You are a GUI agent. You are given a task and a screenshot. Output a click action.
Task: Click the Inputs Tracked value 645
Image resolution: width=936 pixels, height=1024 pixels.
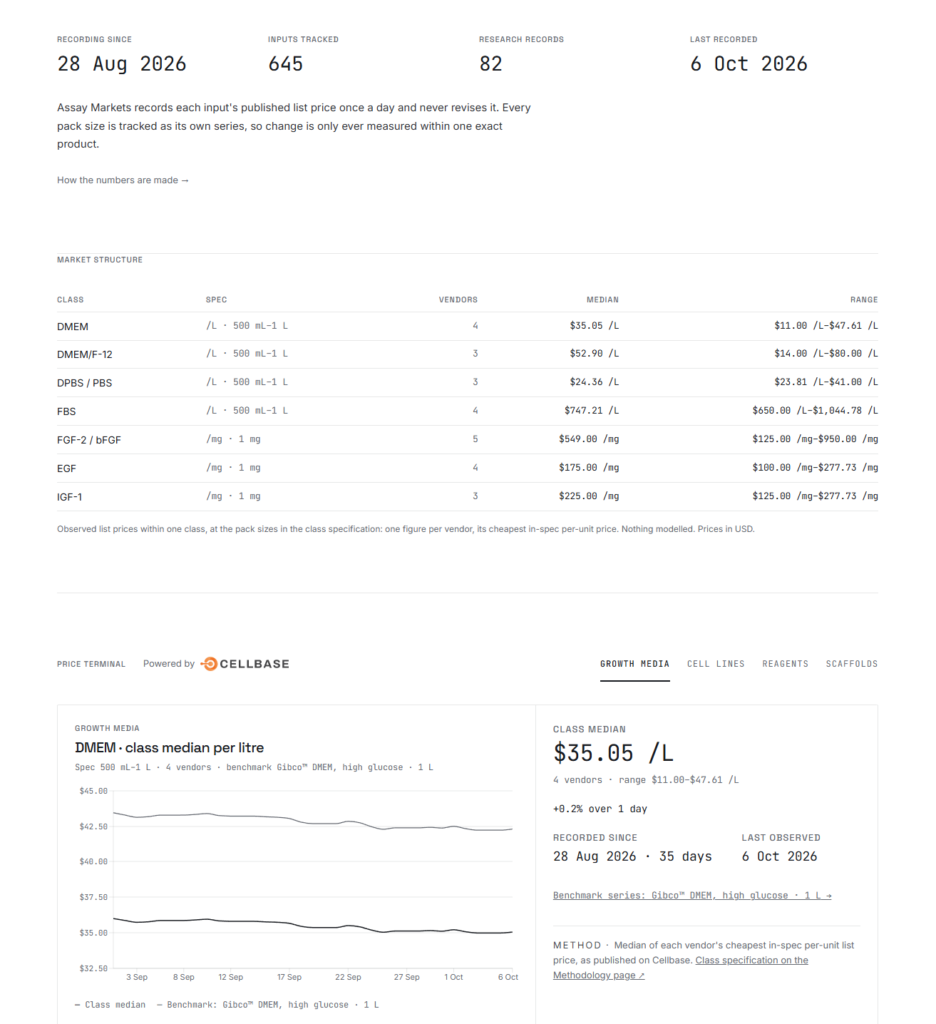pyautogui.click(x=285, y=64)
